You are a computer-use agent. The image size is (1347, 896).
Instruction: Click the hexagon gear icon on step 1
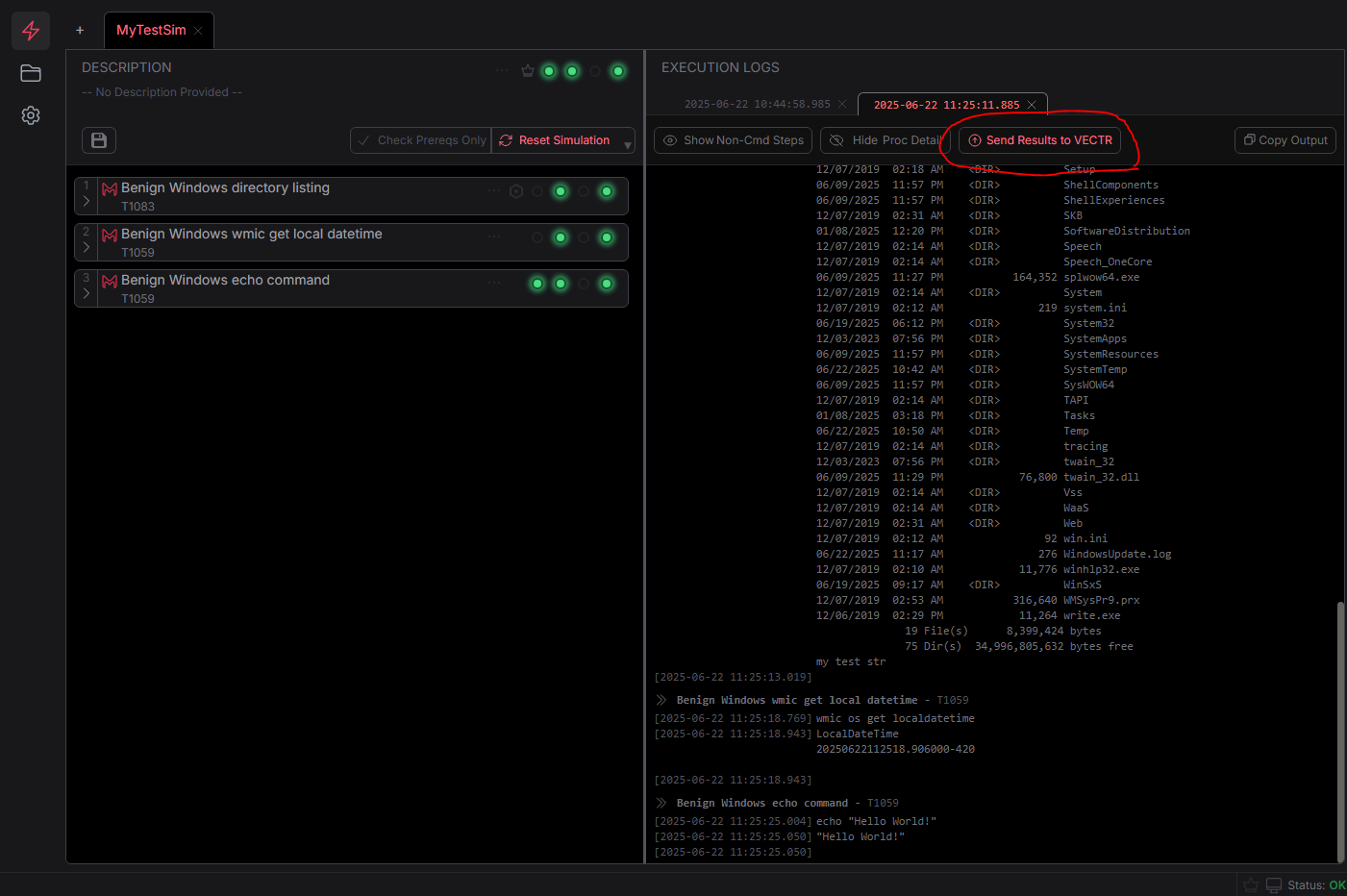tap(516, 191)
